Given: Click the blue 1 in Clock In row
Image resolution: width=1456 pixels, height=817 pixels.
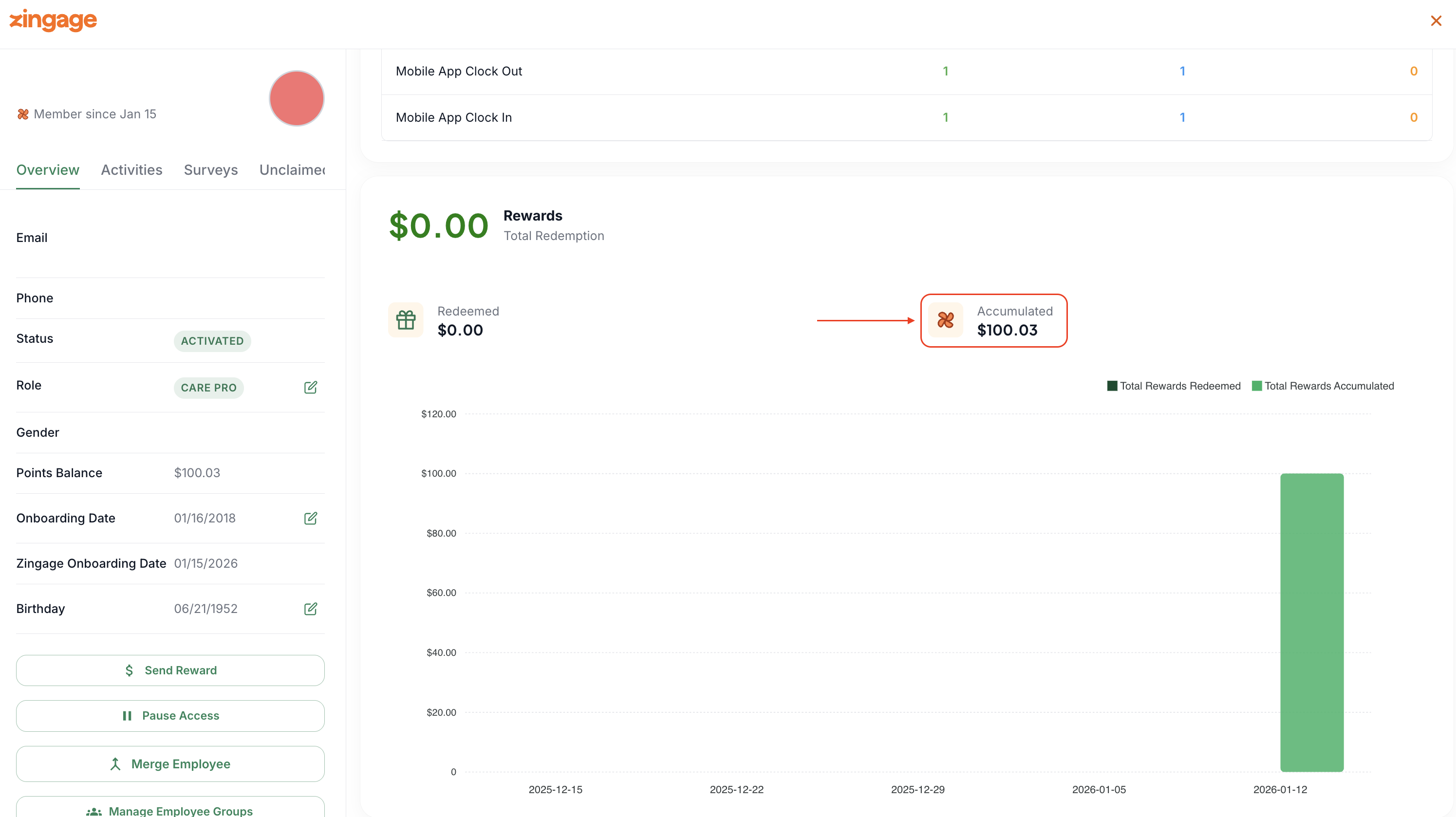Looking at the screenshot, I should (1182, 117).
